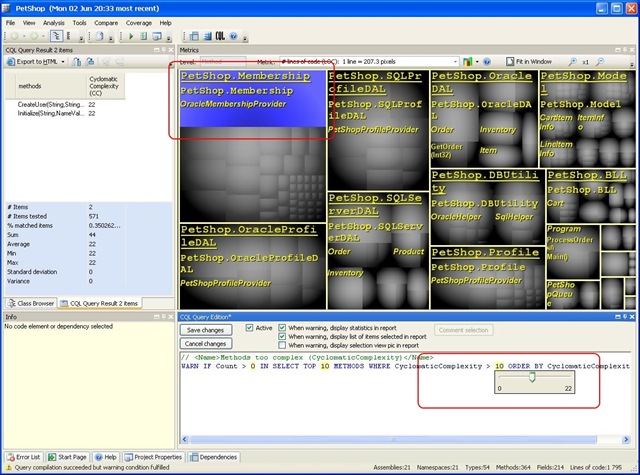Click the zoom out magnifier in Metrics
The height and width of the screenshot is (475, 640).
pyautogui.click(x=600, y=62)
